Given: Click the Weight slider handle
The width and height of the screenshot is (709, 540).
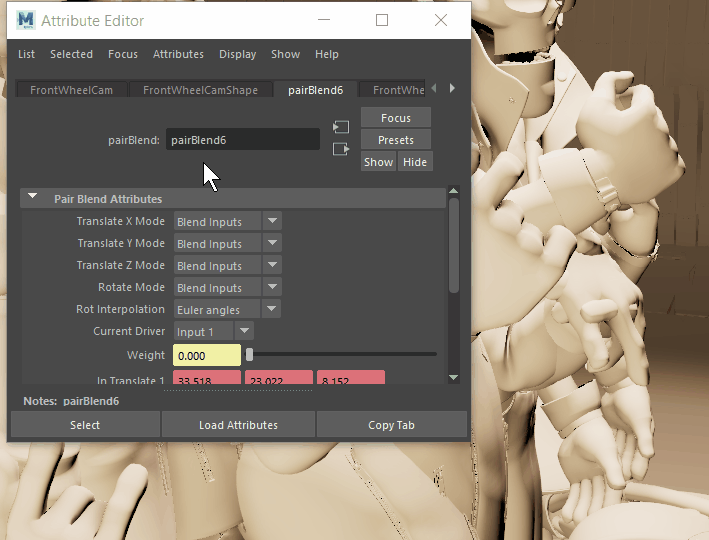Looking at the screenshot, I should (249, 355).
